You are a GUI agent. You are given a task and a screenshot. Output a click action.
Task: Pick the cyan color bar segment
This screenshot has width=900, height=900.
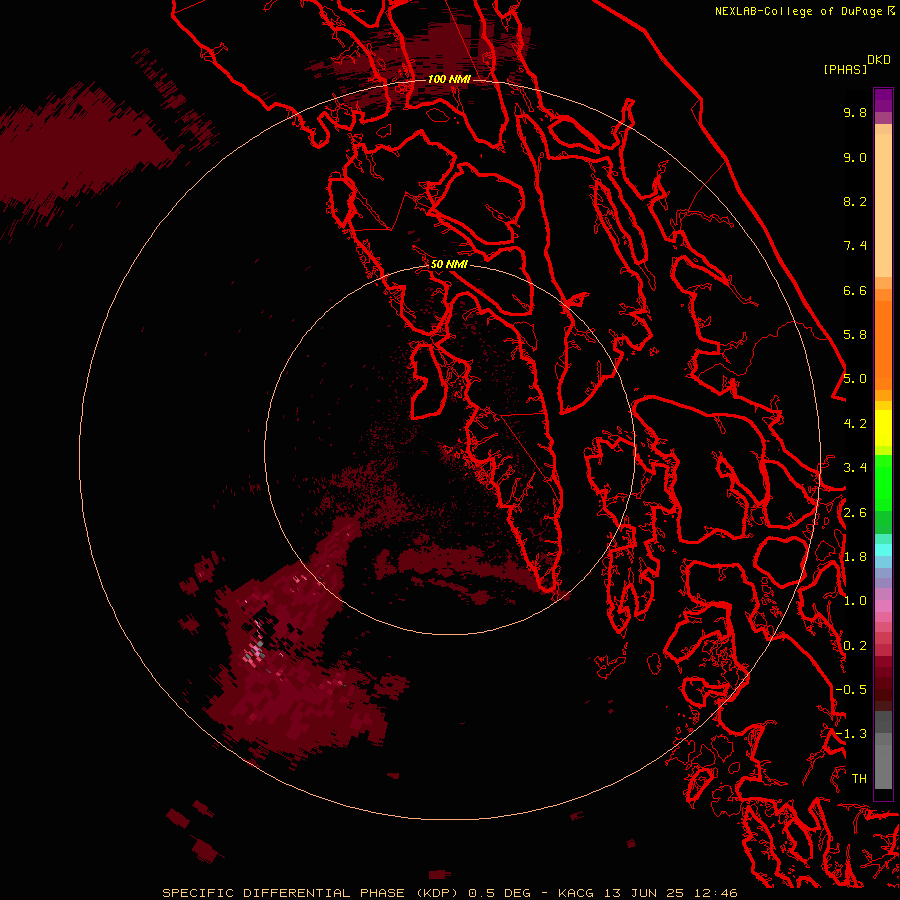(883, 549)
